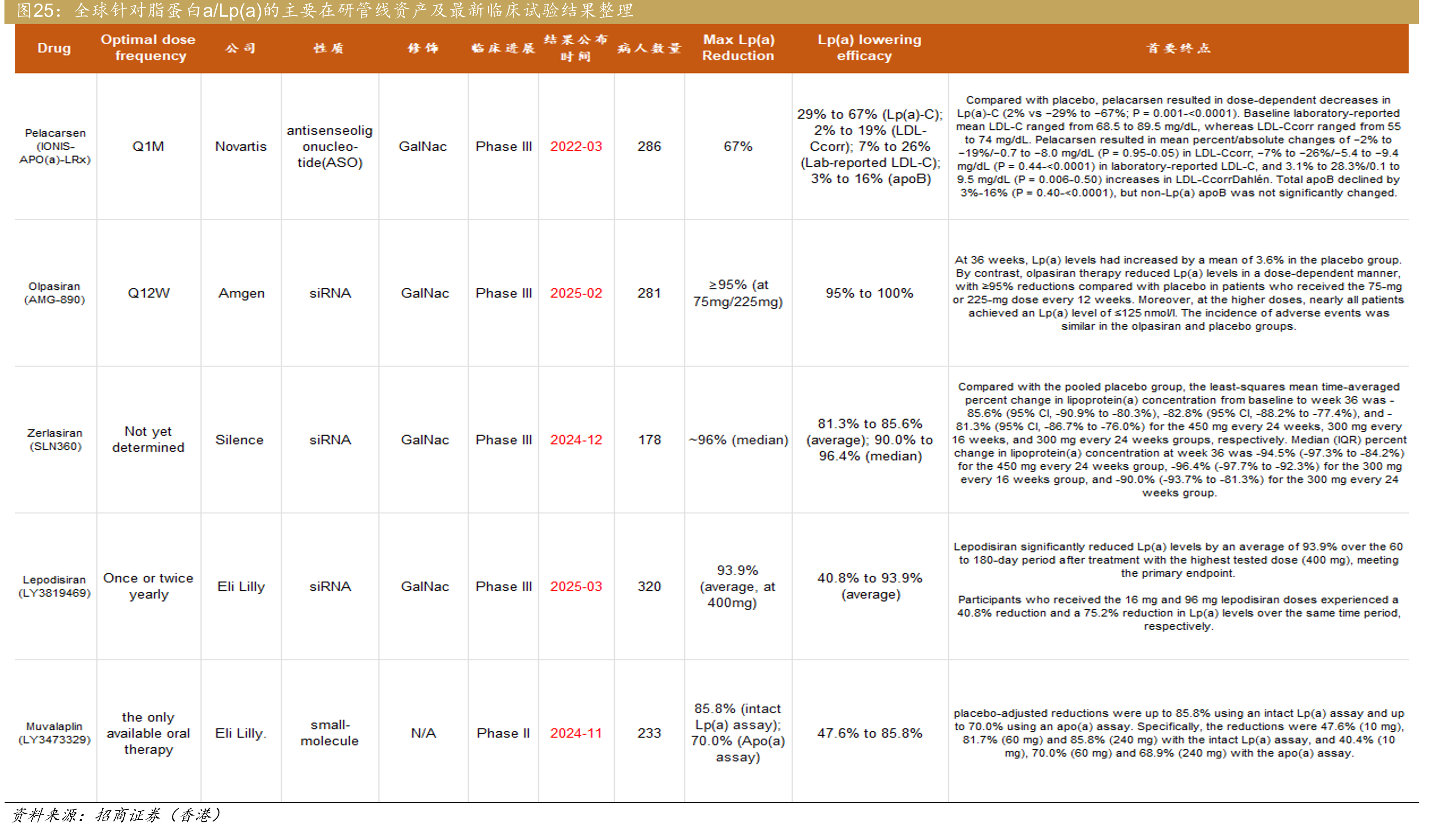Click the Max Lp(a) Reduction header
The width and height of the screenshot is (1456, 830).
click(x=738, y=48)
